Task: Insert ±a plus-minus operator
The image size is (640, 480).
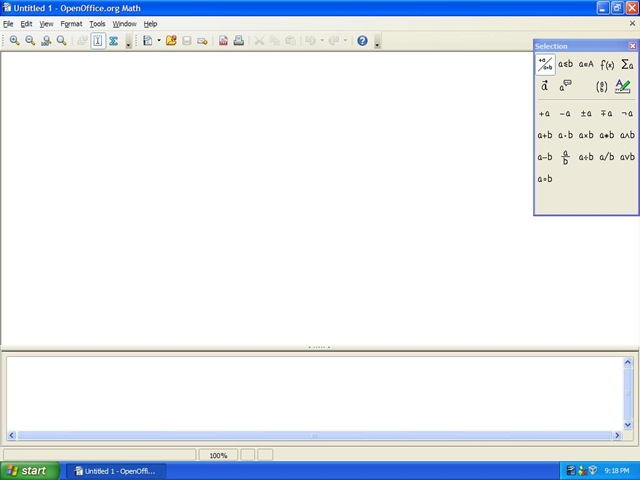Action: click(x=586, y=113)
